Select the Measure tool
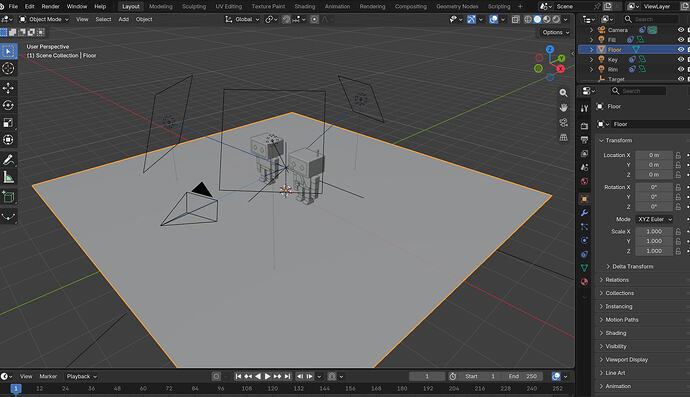The height and width of the screenshot is (397, 690). [x=8, y=177]
